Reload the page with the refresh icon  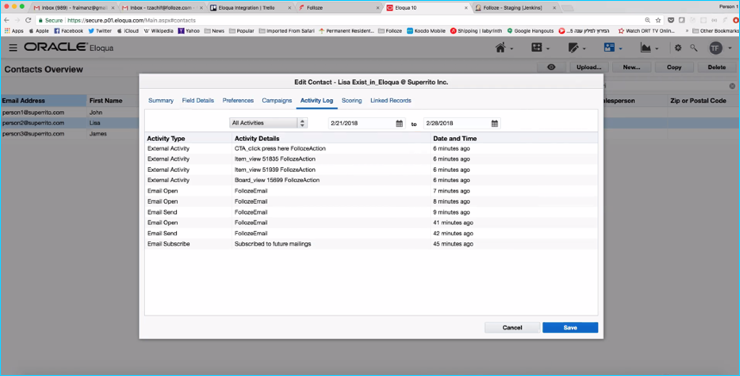(x=28, y=20)
